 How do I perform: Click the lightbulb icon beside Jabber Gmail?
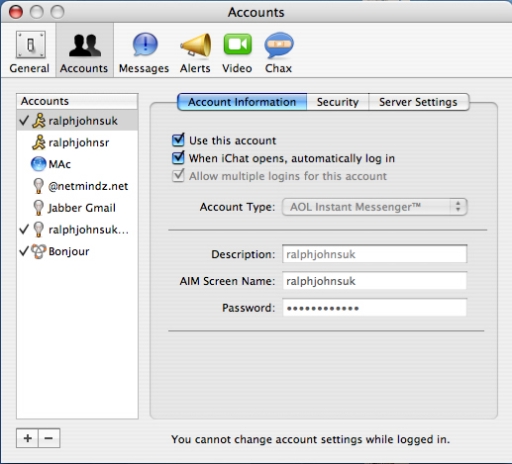click(x=39, y=208)
